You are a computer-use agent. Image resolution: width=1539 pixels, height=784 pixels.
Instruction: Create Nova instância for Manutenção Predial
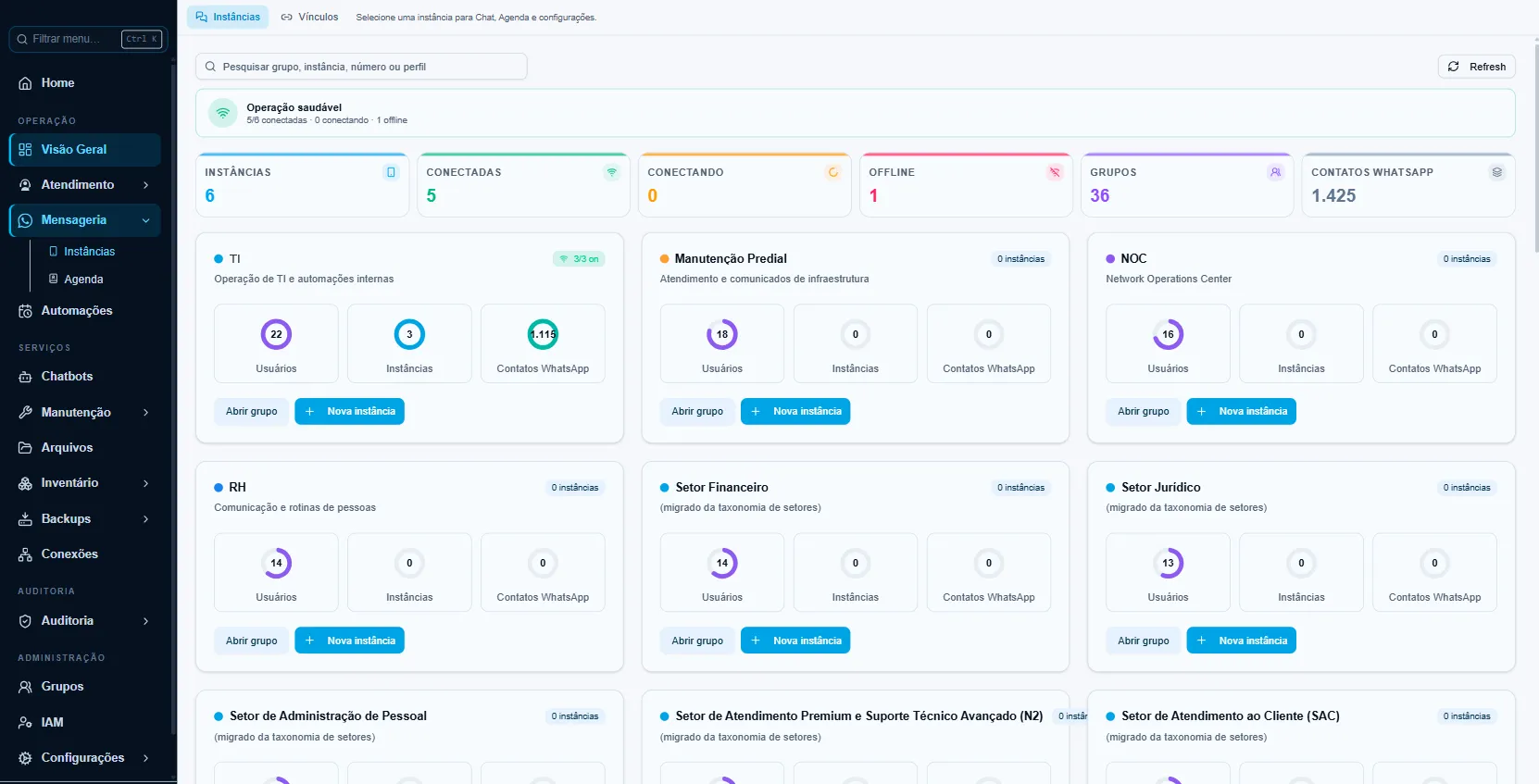pos(795,411)
